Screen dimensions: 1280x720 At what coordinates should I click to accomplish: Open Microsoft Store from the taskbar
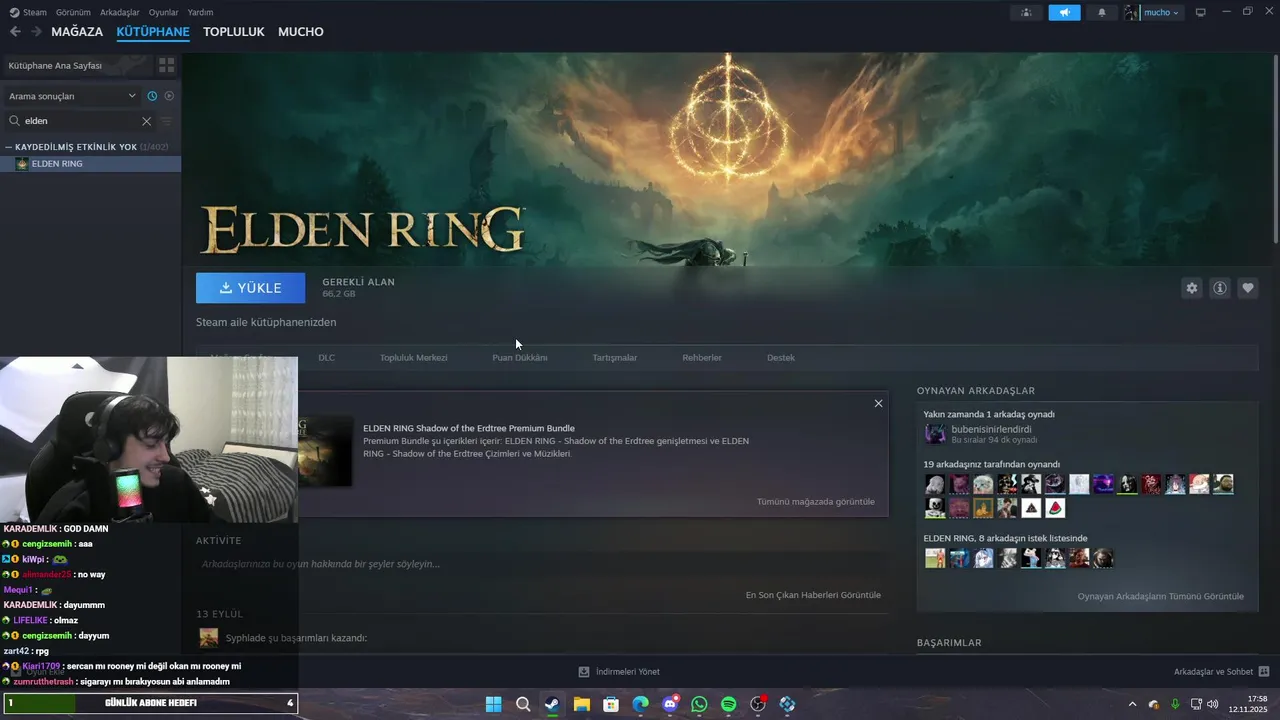(611, 704)
